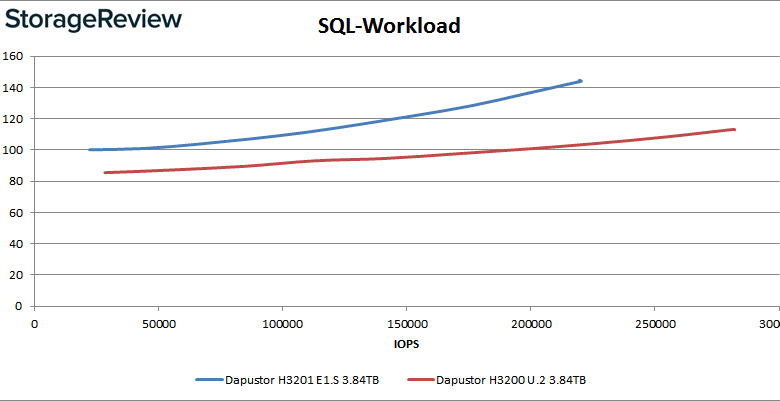The height and width of the screenshot is (401, 780).
Task: Select the SQL-Workload chart title
Action: [x=390, y=25]
